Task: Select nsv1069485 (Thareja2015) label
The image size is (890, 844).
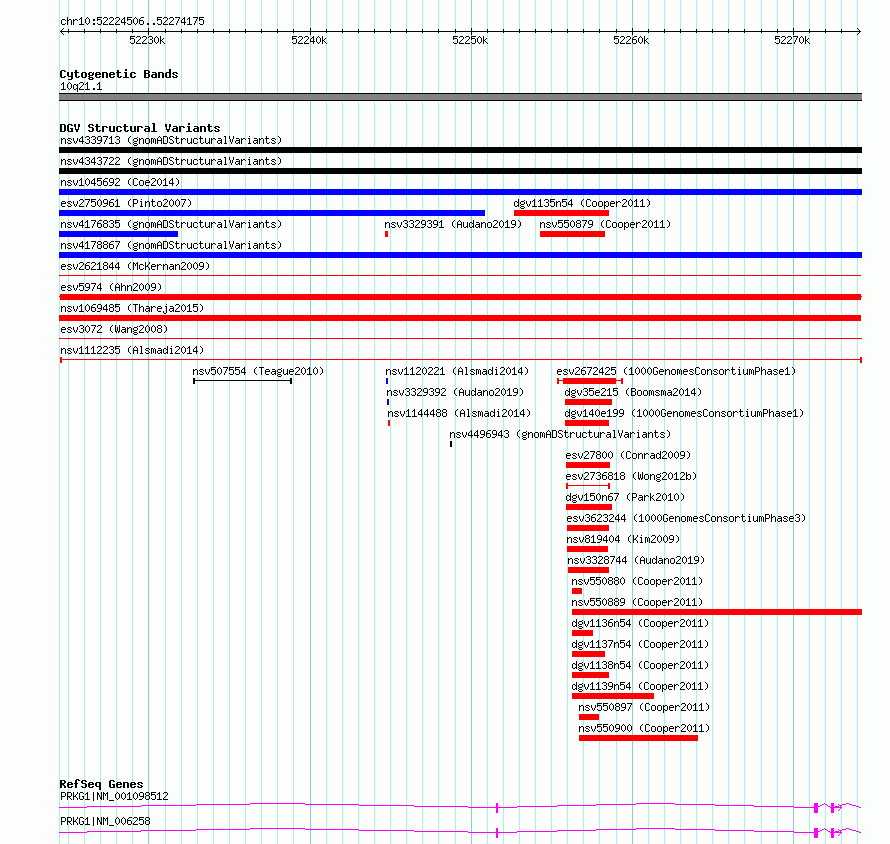Action: [132, 308]
